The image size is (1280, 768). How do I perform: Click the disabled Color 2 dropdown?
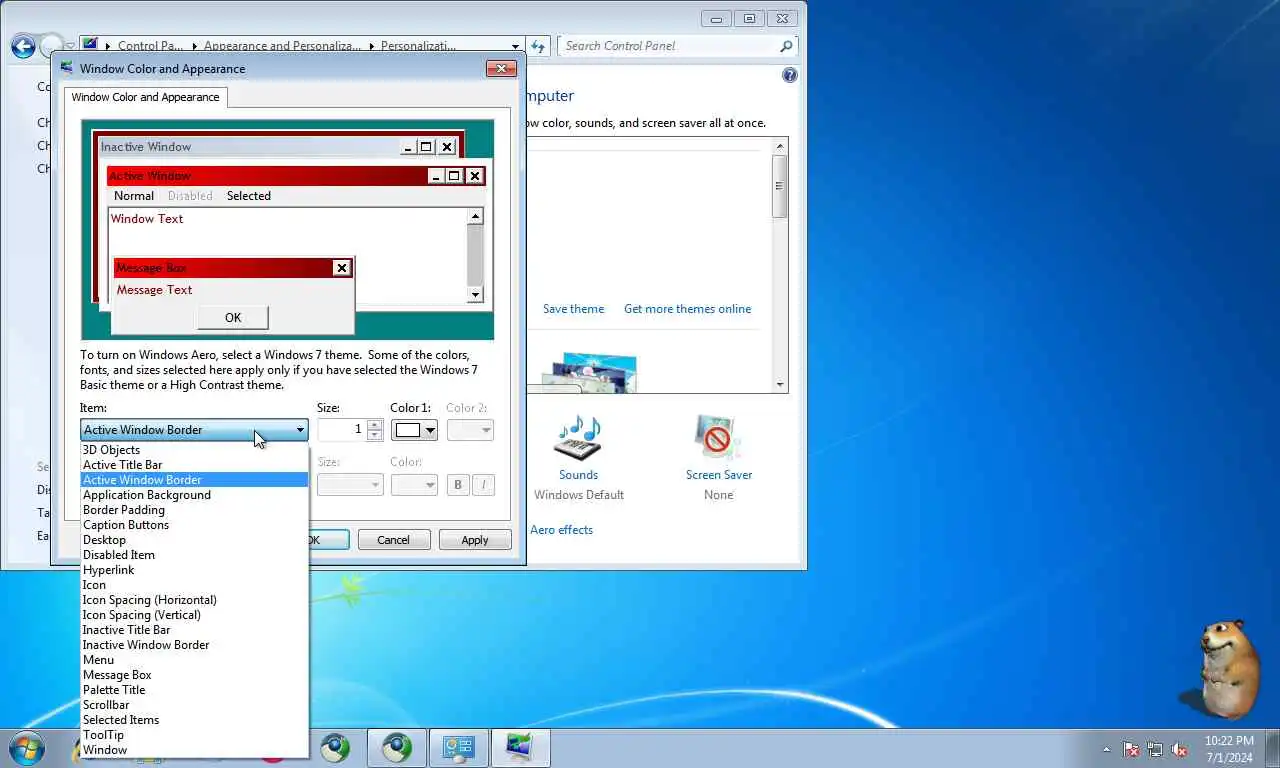pyautogui.click(x=470, y=430)
